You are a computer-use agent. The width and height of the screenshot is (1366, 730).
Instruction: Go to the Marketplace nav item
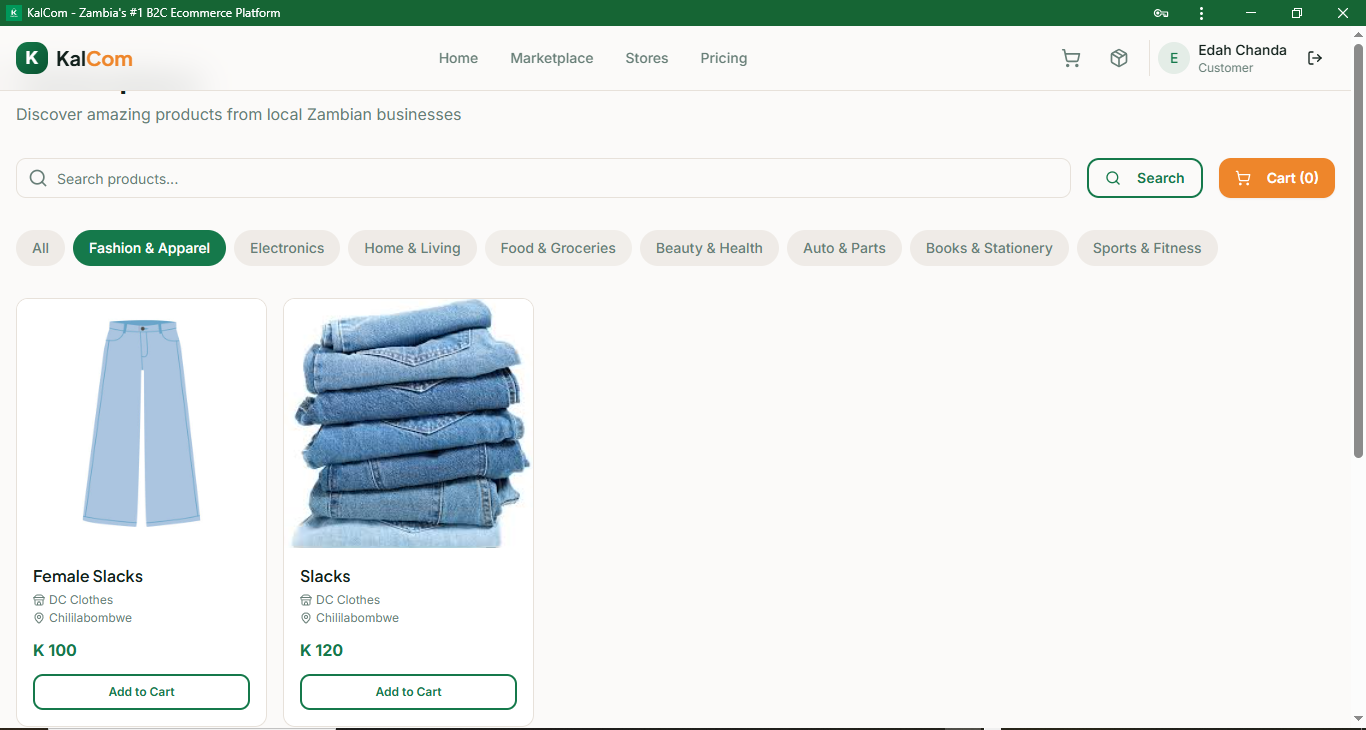tap(551, 59)
